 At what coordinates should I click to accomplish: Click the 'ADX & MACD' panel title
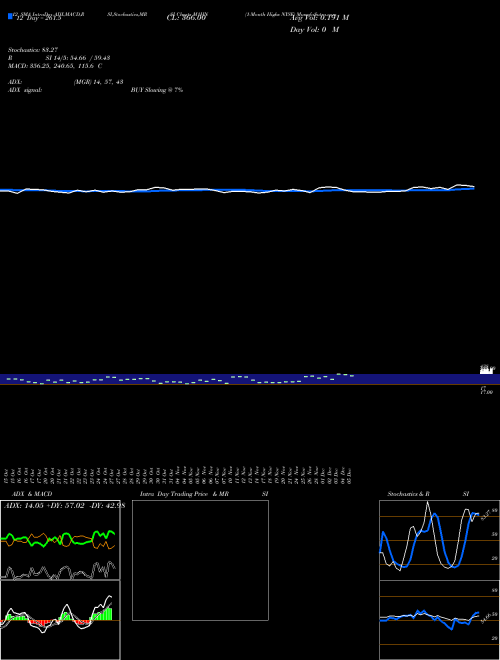click(x=32, y=494)
